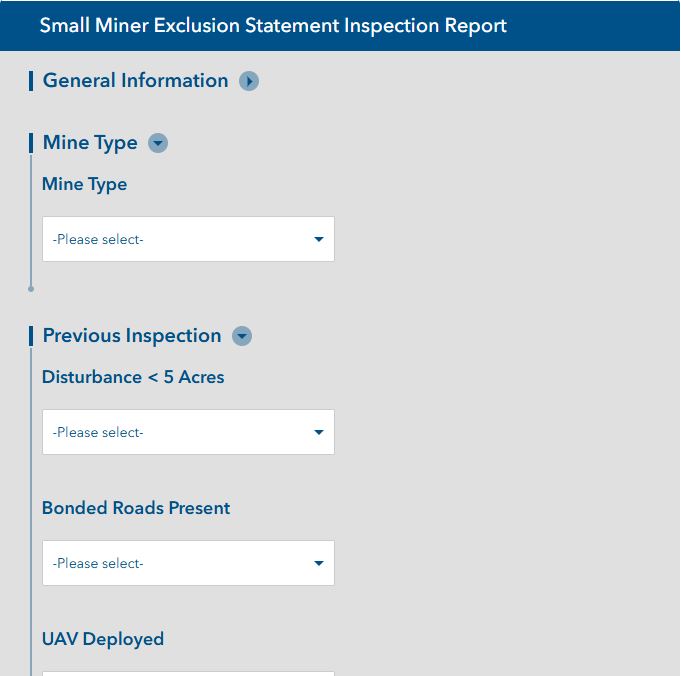
Task: Click the end dot of Mine Type section line
Action: (x=31, y=289)
